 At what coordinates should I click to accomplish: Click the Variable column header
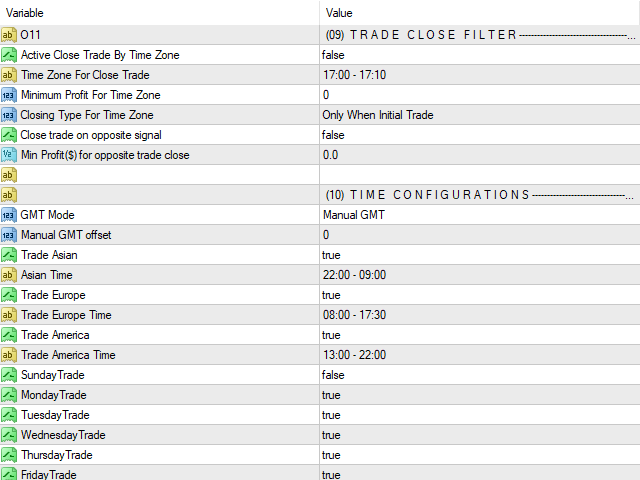[160, 13]
